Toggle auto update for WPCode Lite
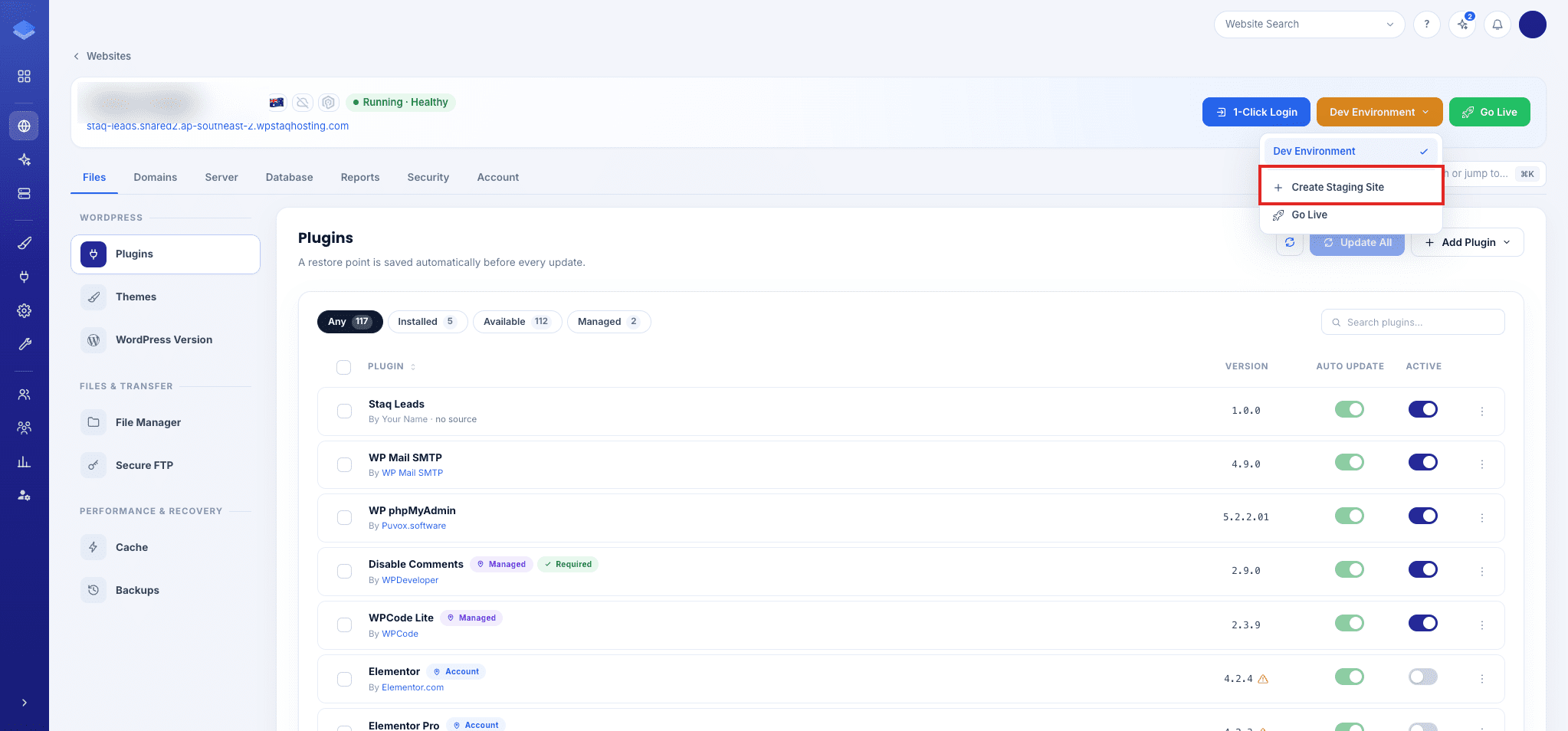The height and width of the screenshot is (731, 1568). [1349, 623]
